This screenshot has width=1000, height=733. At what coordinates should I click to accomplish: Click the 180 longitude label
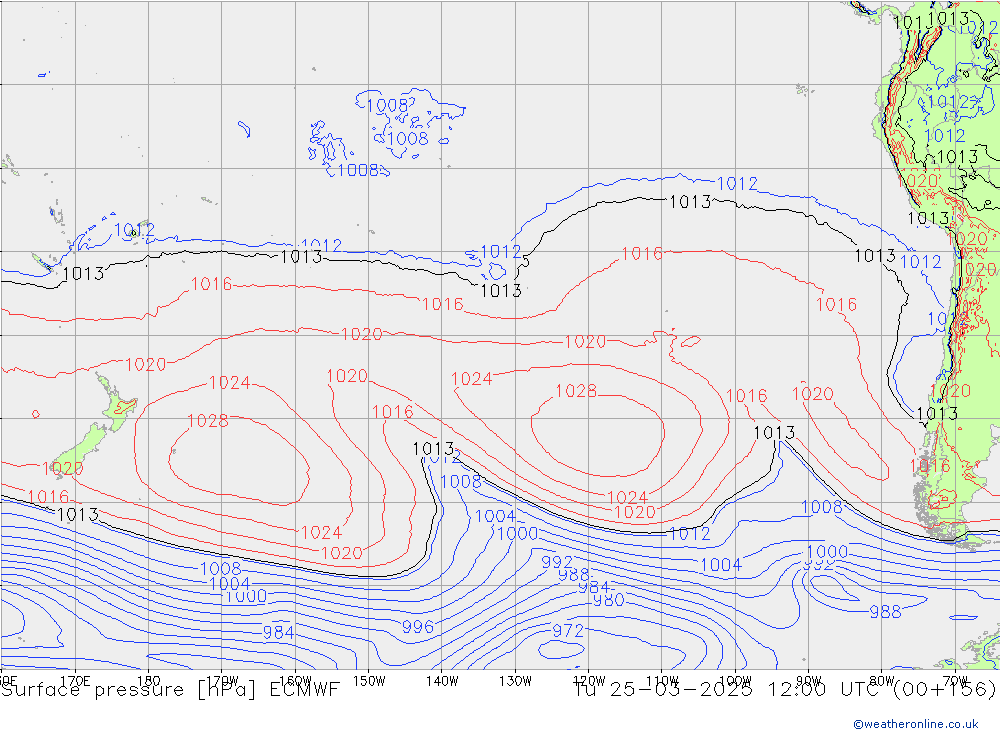[149, 681]
